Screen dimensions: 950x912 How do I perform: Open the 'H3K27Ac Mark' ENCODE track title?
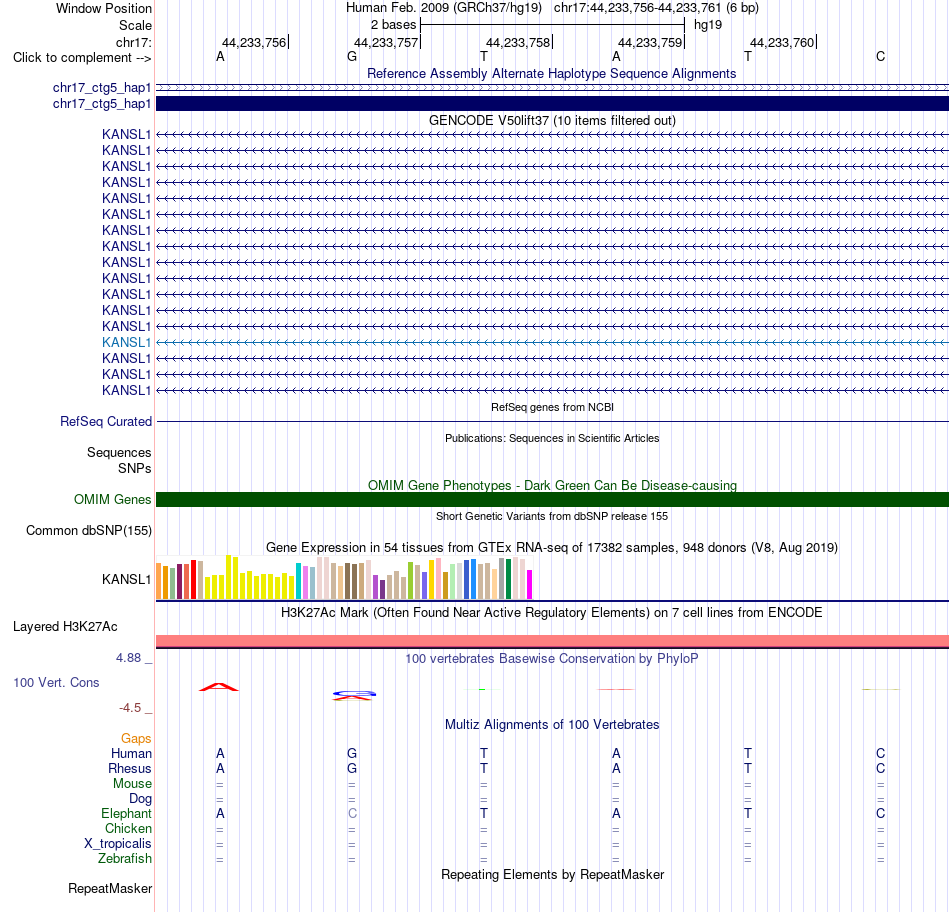point(552,613)
